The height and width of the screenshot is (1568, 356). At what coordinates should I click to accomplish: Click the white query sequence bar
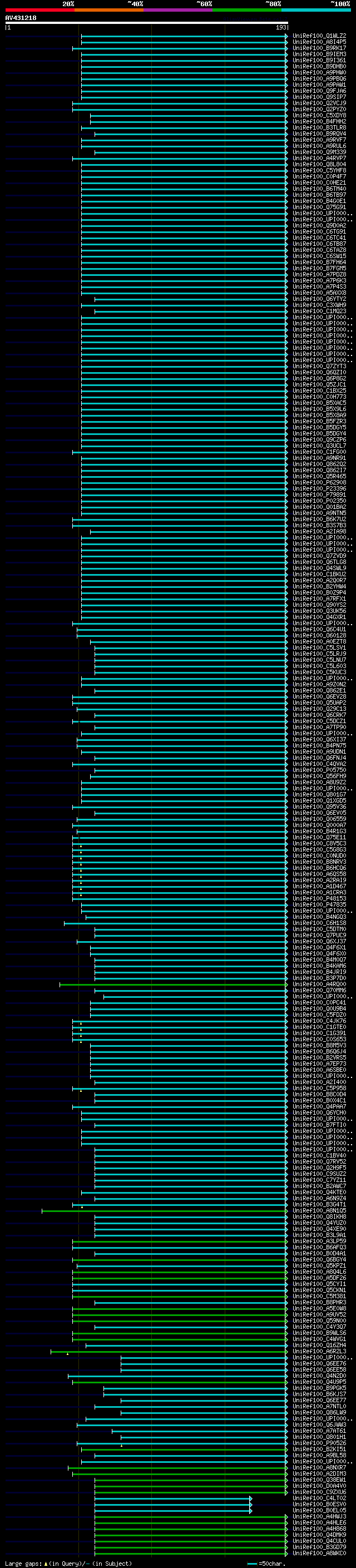click(x=146, y=23)
